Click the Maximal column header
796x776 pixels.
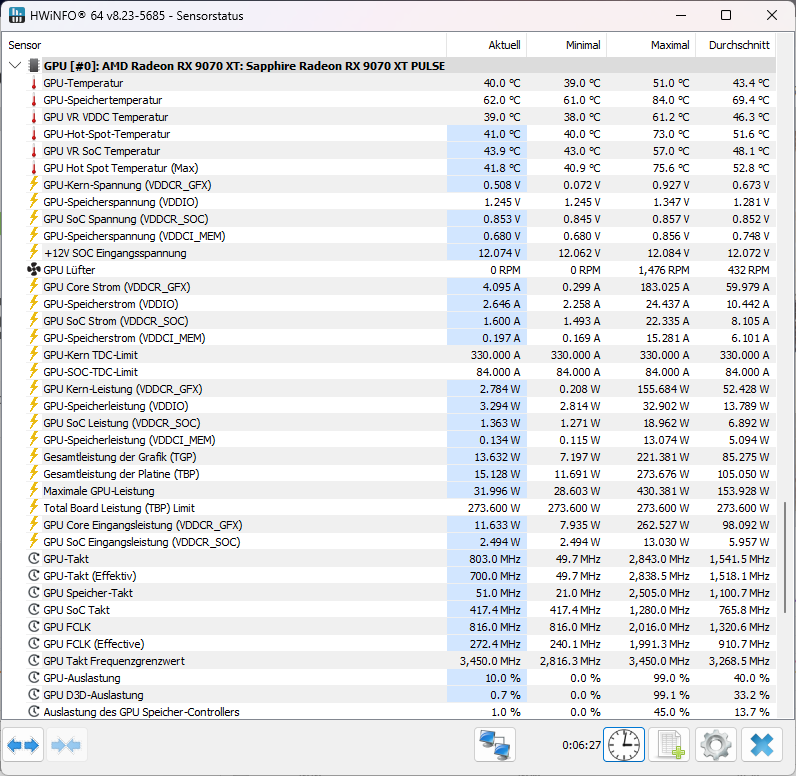click(x=651, y=45)
